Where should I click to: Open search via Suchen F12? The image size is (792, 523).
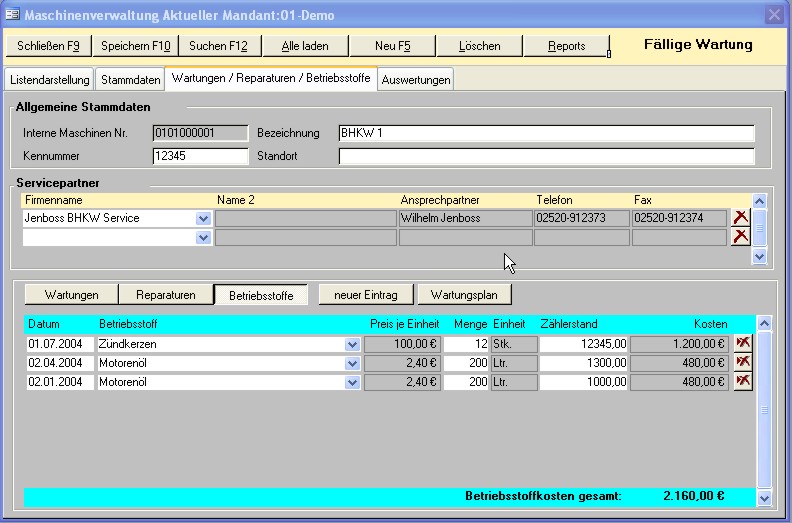point(218,46)
